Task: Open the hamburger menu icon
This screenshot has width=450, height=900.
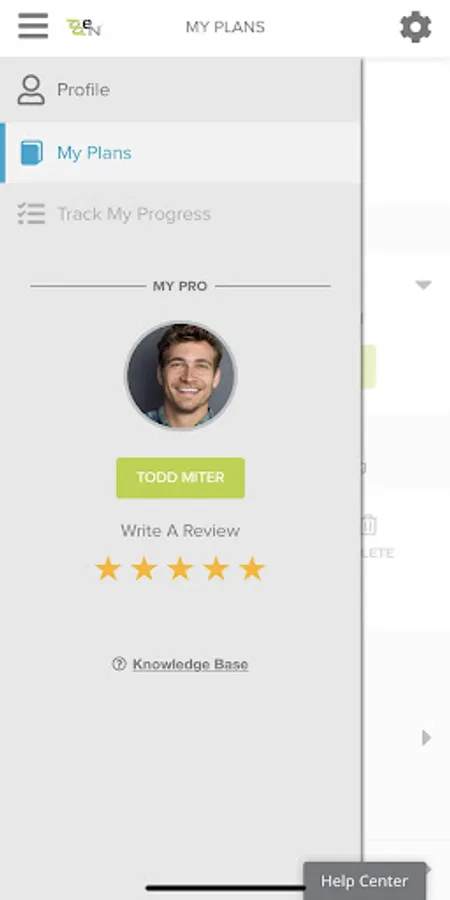Action: 33,26
